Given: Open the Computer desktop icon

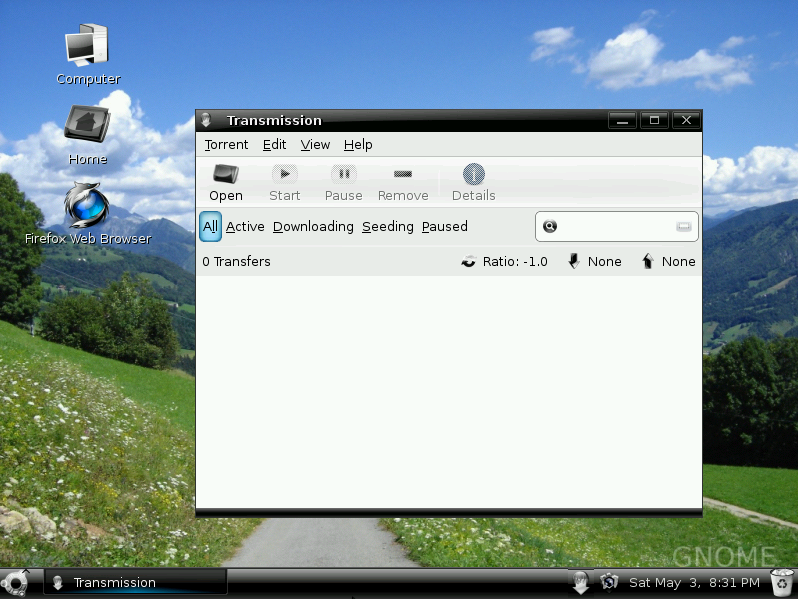Looking at the screenshot, I should click(x=88, y=54).
